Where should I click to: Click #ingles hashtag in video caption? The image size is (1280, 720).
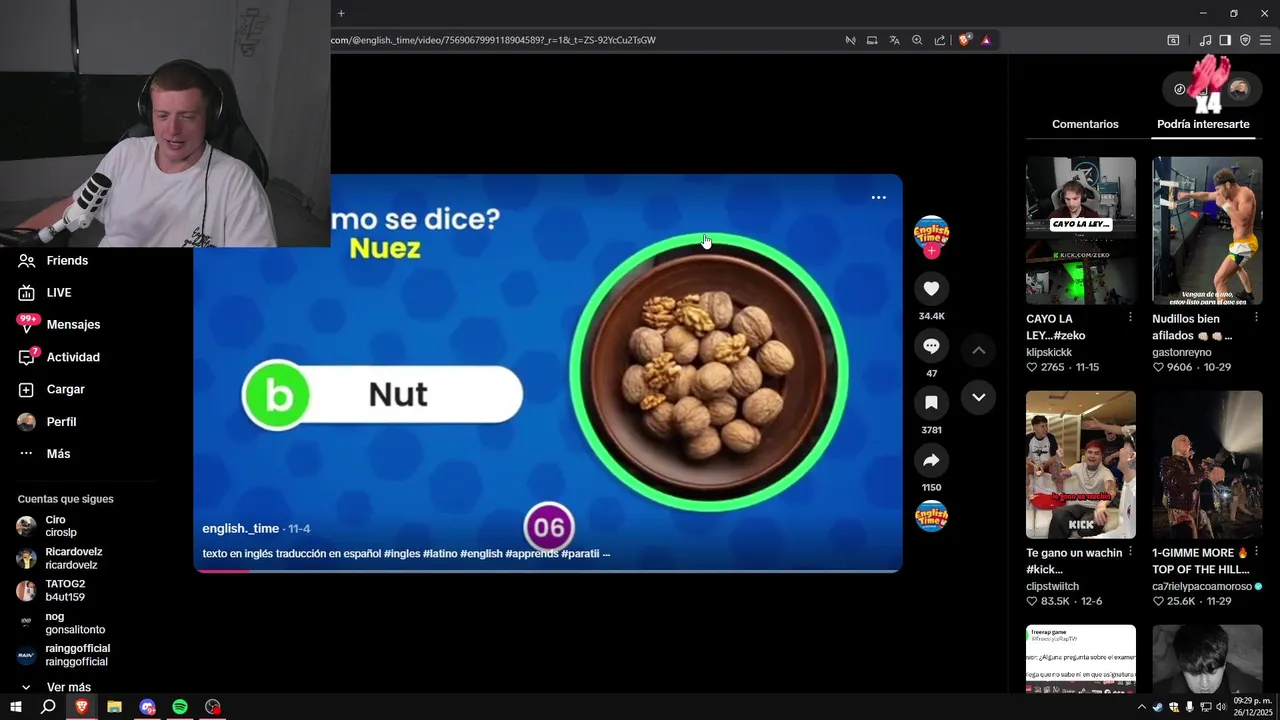click(x=402, y=553)
